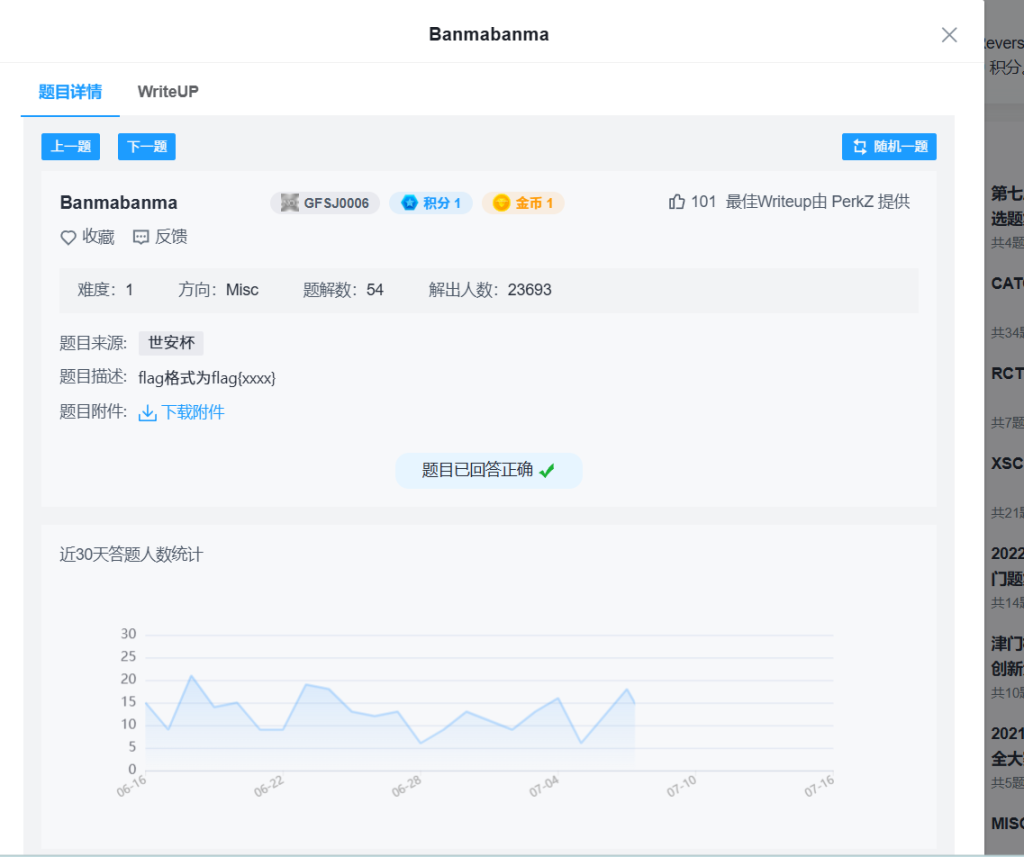Screen dimensions: 1024x857
Task: Select the XSC entry in right sidebar
Action: tap(1007, 464)
